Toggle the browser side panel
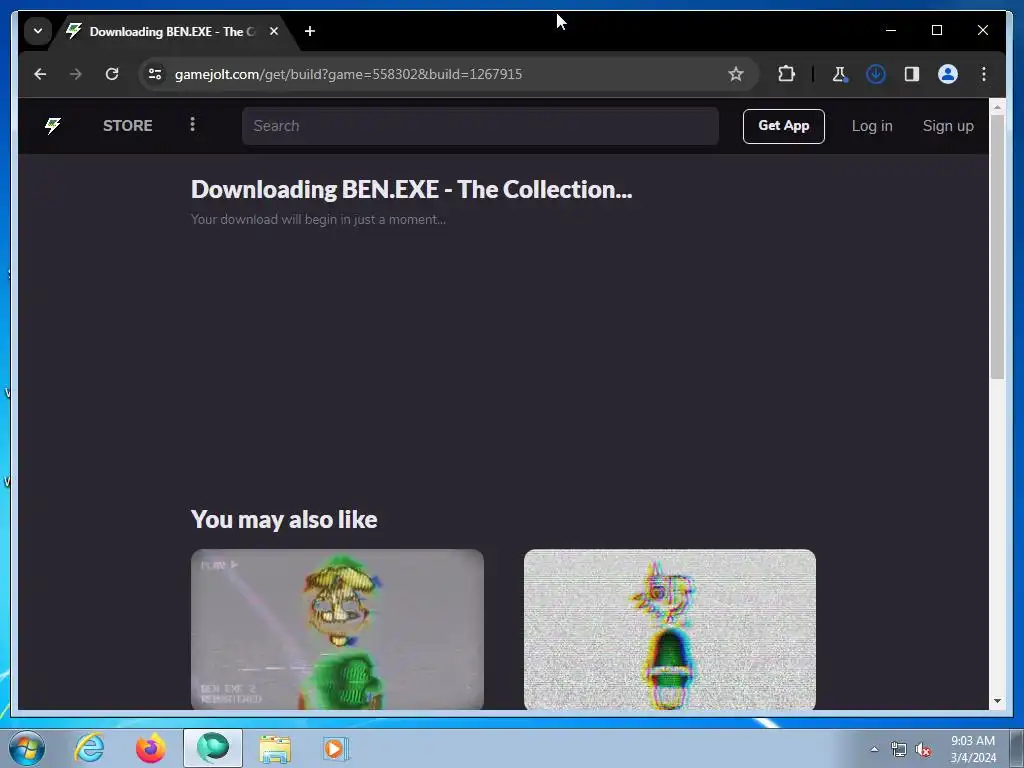Viewport: 1024px width, 768px height. [x=912, y=74]
